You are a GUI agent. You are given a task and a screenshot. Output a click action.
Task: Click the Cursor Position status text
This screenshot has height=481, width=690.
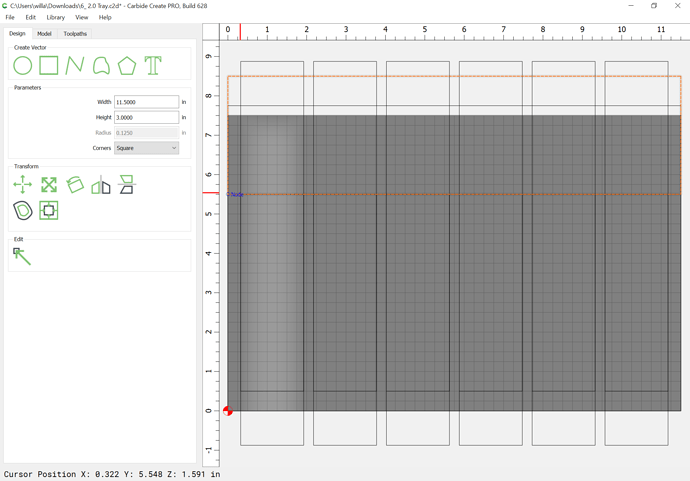click(x=112, y=474)
